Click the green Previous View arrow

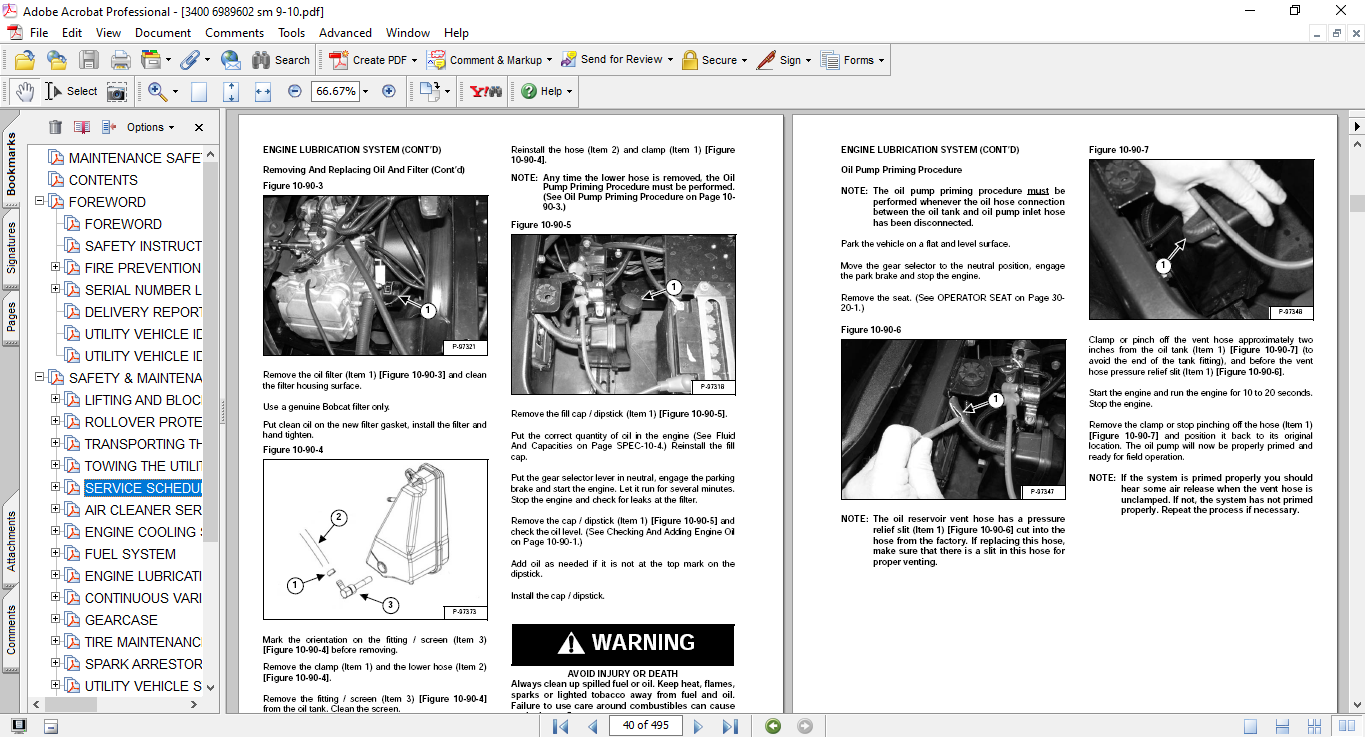(x=773, y=726)
